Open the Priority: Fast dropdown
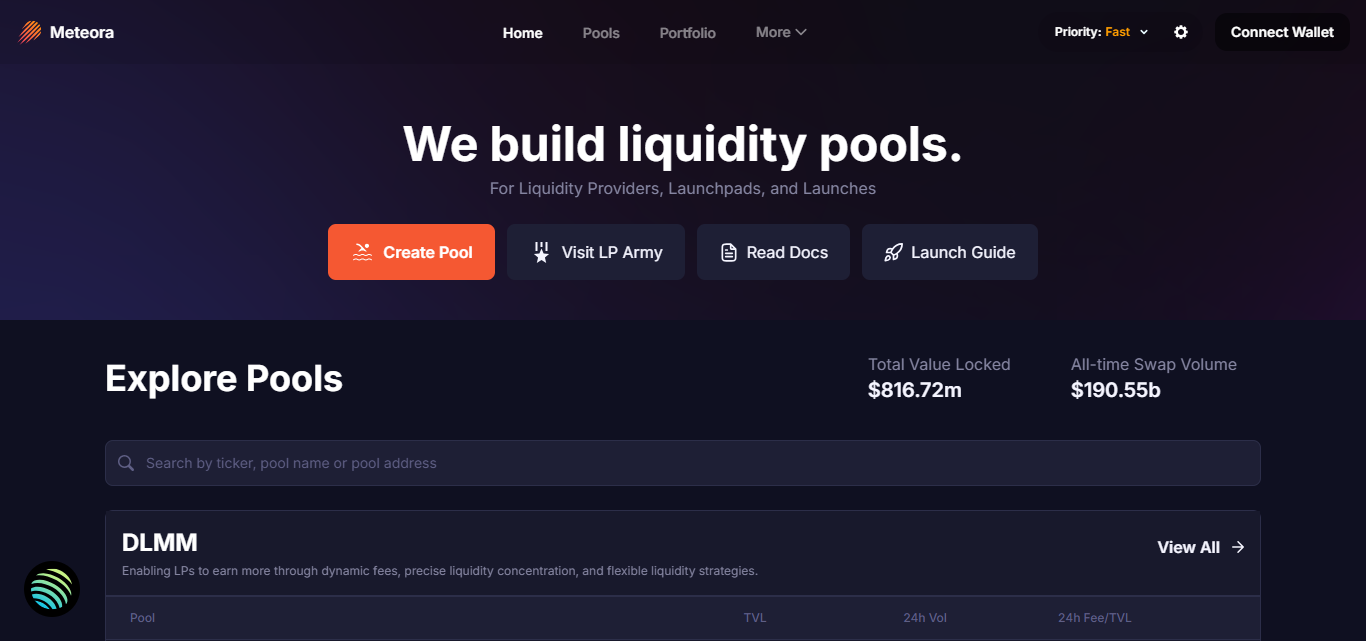Image resolution: width=1366 pixels, height=641 pixels. pyautogui.click(x=1102, y=32)
